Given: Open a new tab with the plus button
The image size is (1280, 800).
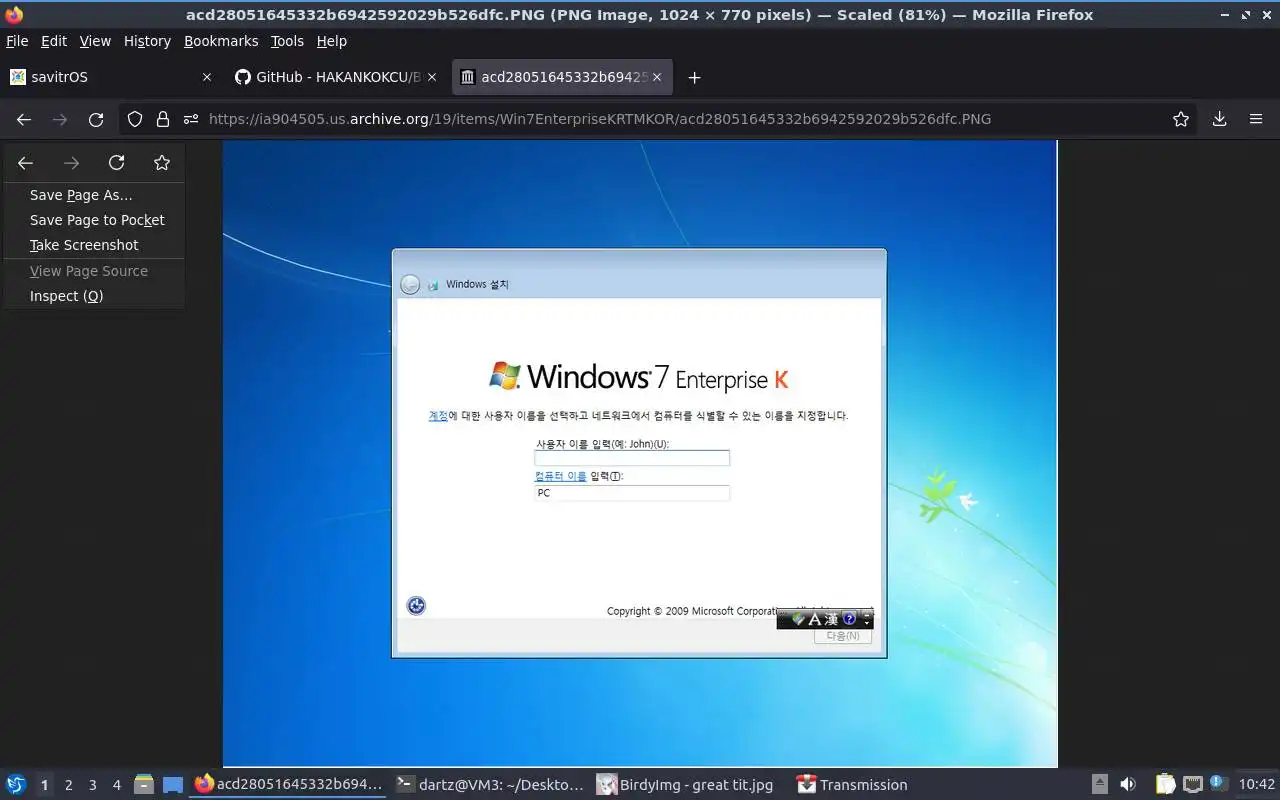Looking at the screenshot, I should pyautogui.click(x=694, y=77).
